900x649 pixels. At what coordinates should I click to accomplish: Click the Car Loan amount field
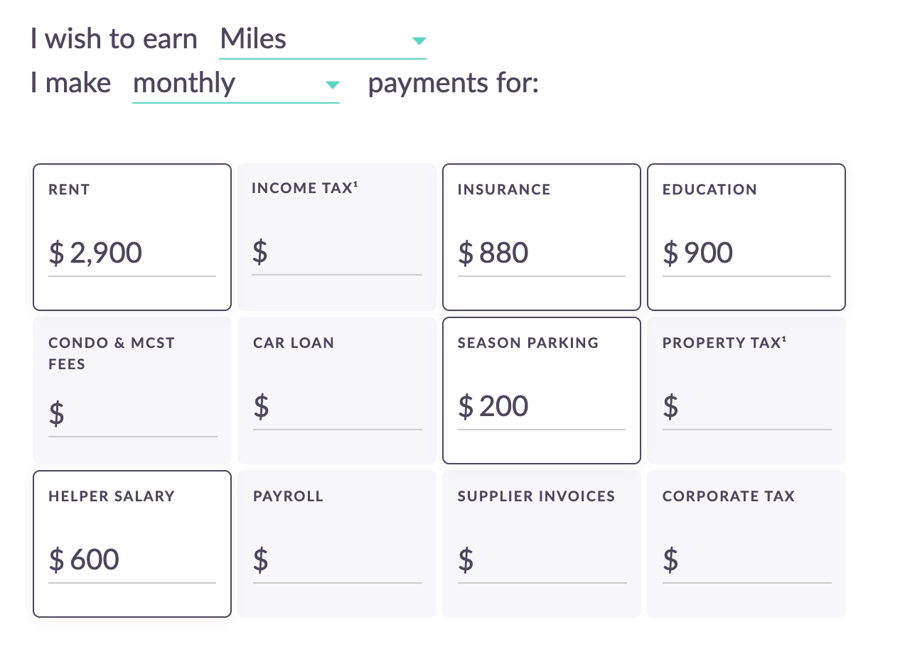pyautogui.click(x=345, y=407)
